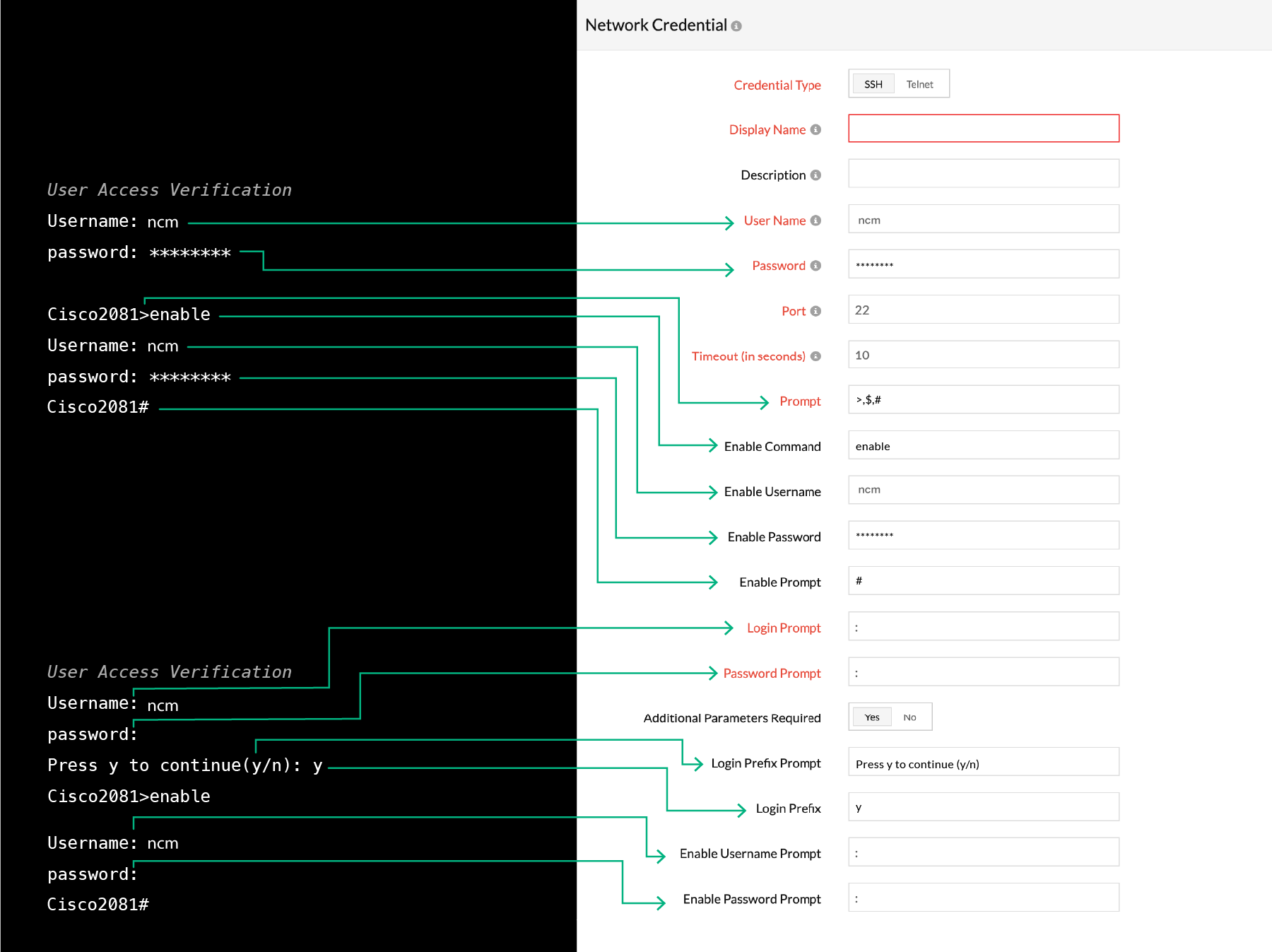Click the Enable Prompt field with #

(x=983, y=581)
